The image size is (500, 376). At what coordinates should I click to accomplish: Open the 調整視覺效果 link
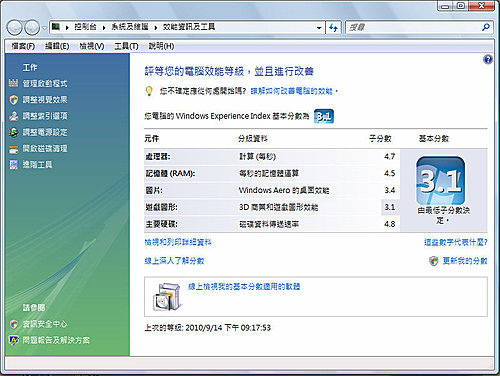tap(45, 99)
